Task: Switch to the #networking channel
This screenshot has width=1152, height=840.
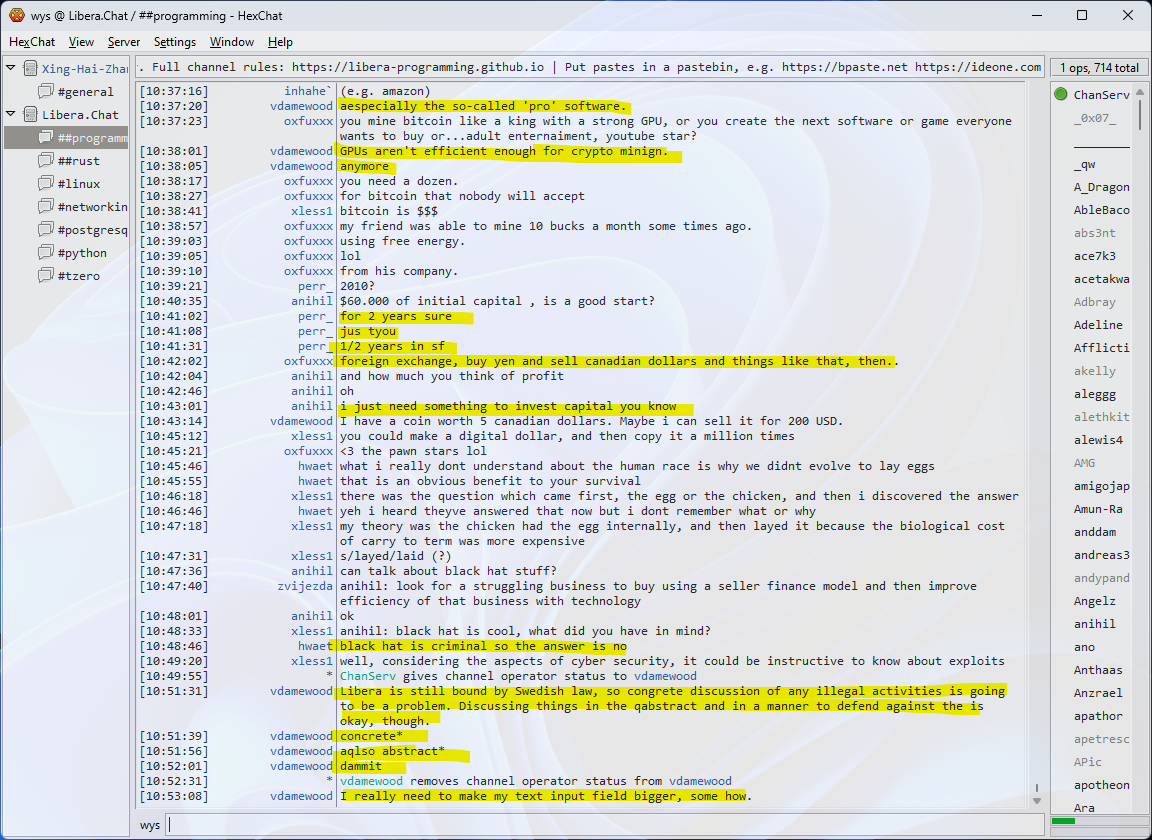Action: tap(92, 207)
